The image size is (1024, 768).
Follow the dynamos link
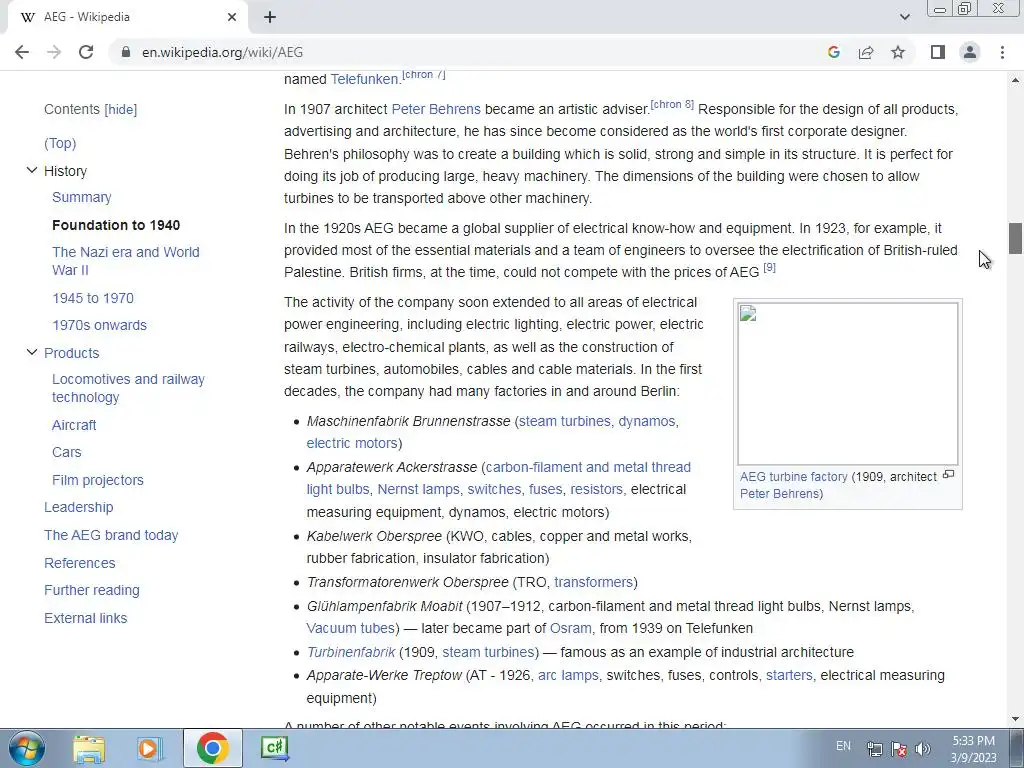647,421
